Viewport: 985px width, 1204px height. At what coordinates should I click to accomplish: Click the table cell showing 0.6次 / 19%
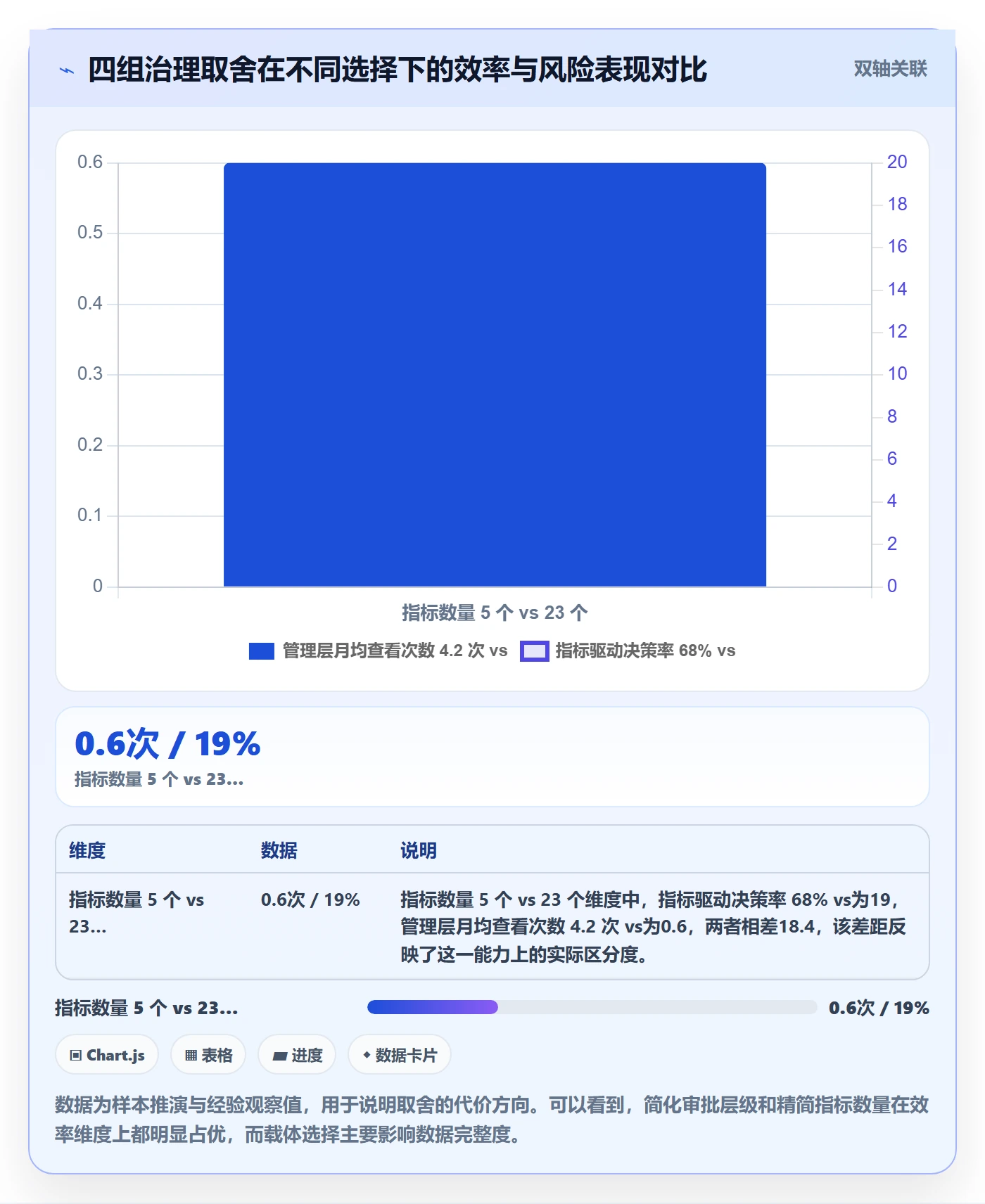point(310,899)
